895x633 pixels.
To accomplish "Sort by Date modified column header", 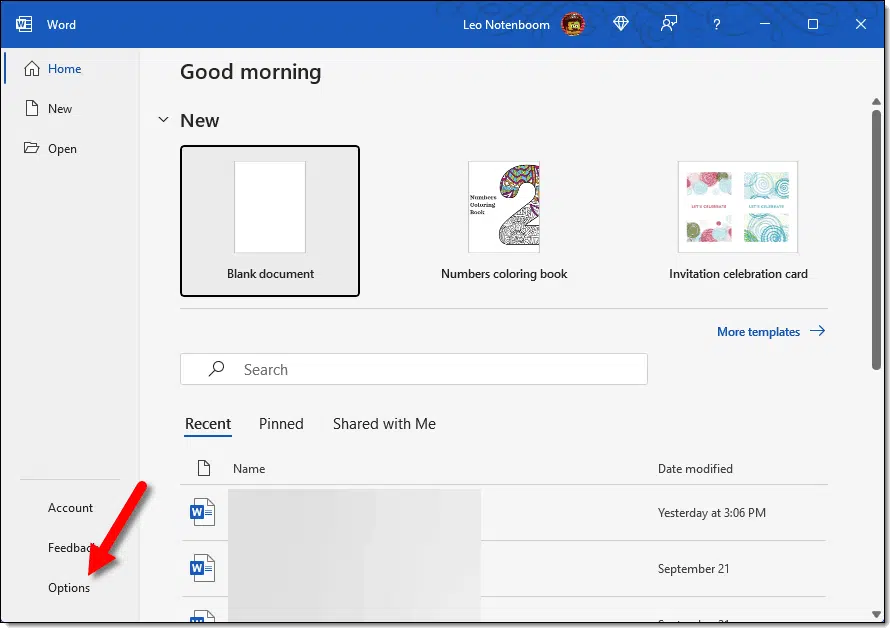I will click(695, 469).
